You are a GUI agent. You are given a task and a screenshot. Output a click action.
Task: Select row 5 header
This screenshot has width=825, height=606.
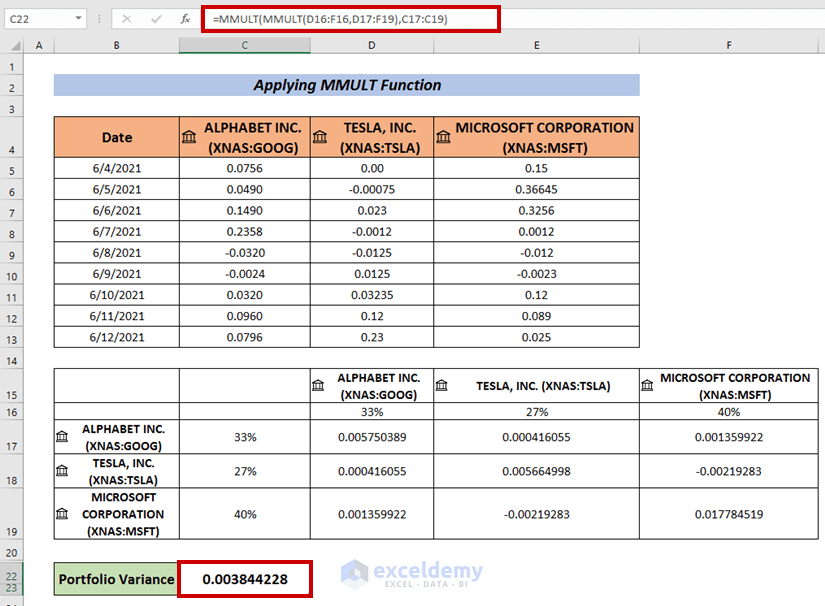coord(12,170)
